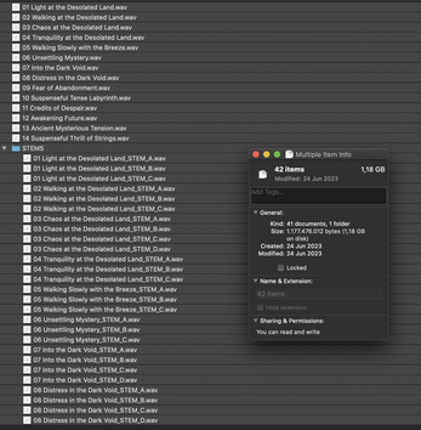This screenshot has width=421, height=430.
Task: Select 07 Into the Dark Void_STEM_C.wav
Action: (x=85, y=370)
